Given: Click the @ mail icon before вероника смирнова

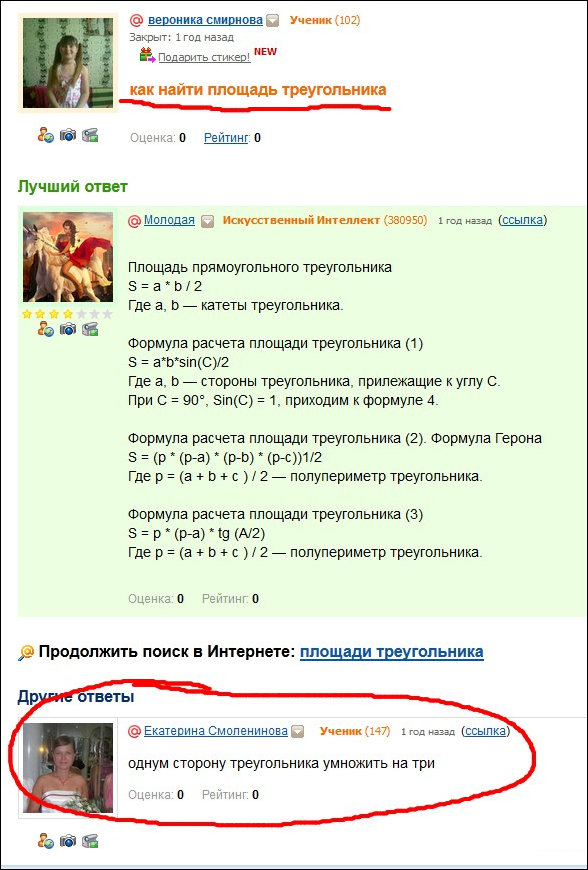Looking at the screenshot, I should click(136, 21).
